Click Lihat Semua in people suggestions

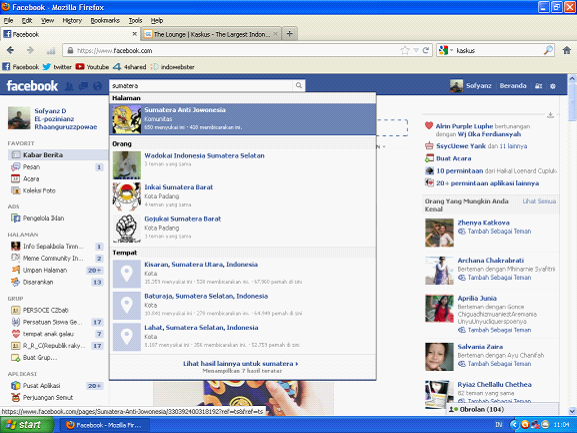point(539,201)
